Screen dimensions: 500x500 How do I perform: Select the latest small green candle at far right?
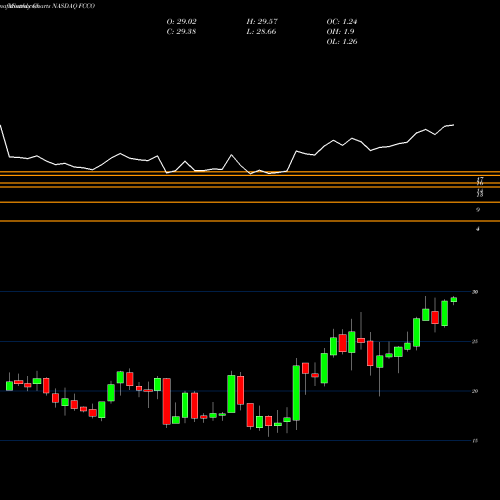coord(454,300)
